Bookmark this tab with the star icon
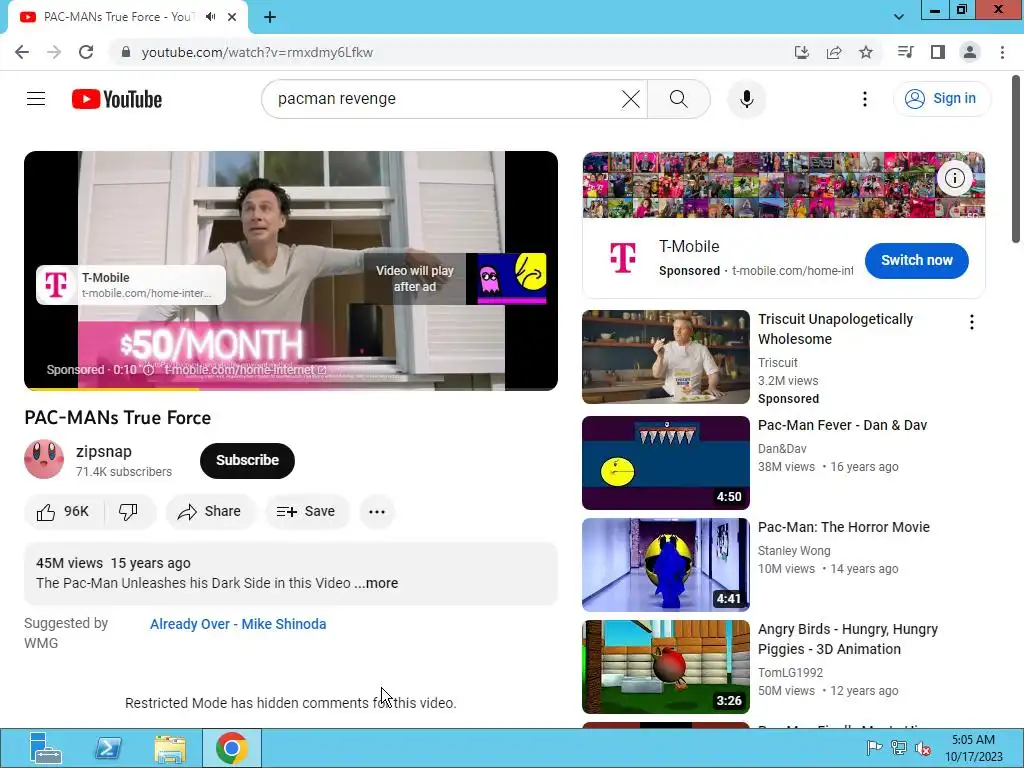 (866, 52)
